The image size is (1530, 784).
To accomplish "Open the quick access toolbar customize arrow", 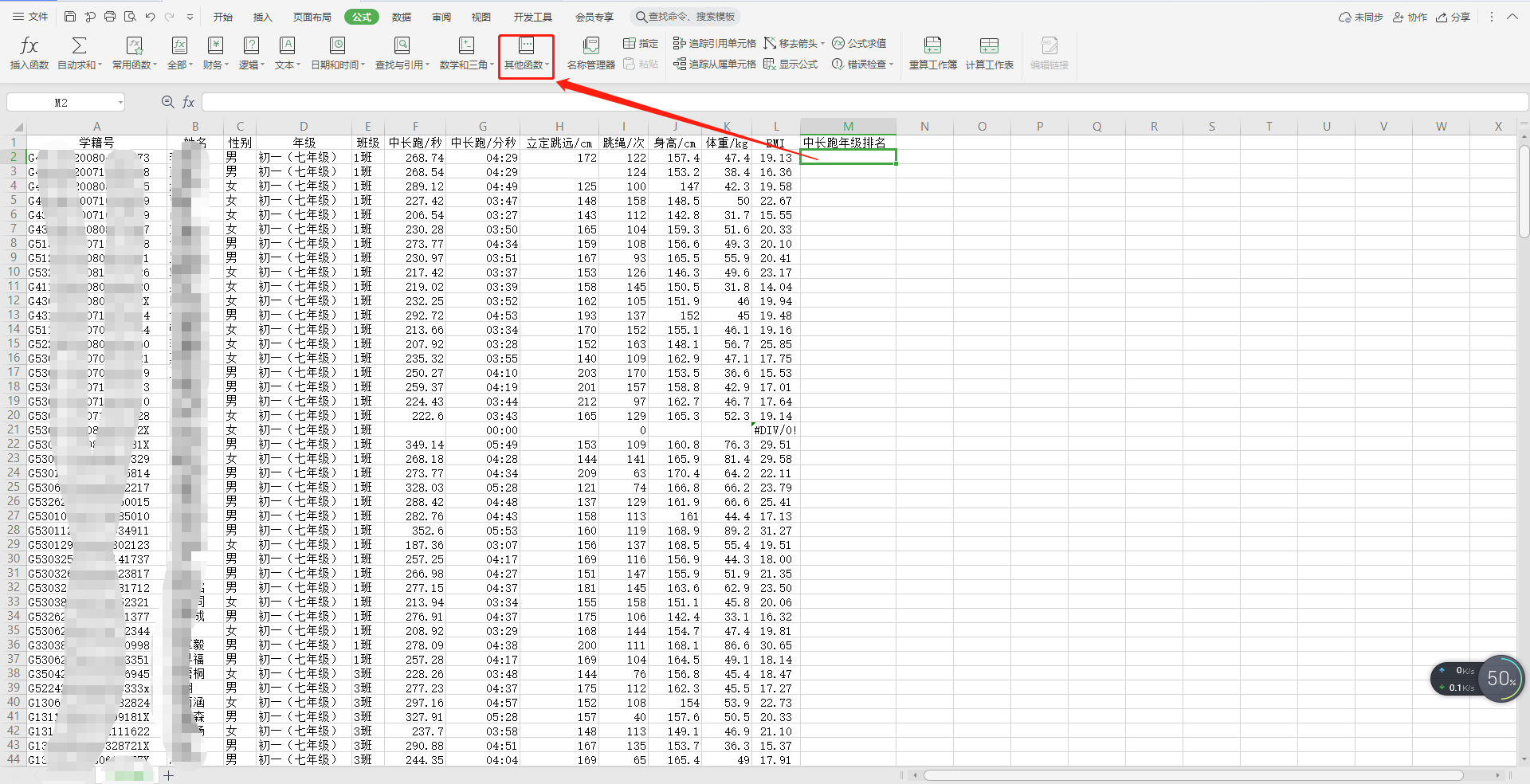I will point(190,17).
